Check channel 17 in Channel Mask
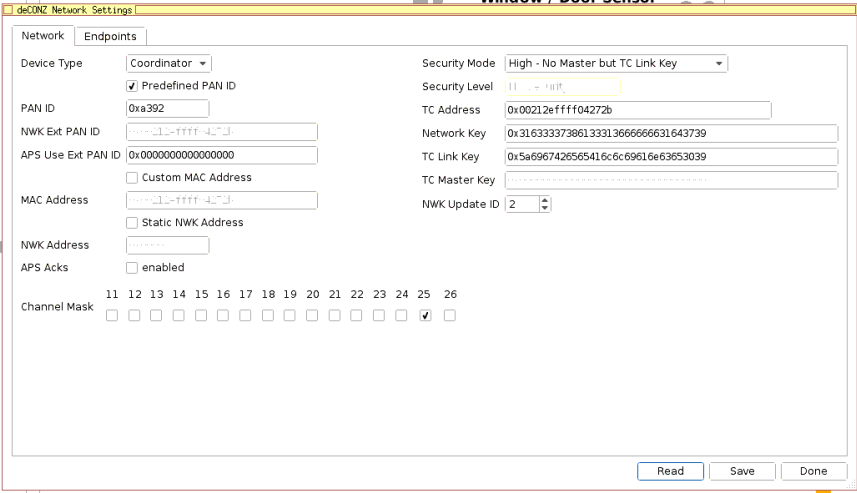This screenshot has width=857, height=493. (x=245, y=315)
